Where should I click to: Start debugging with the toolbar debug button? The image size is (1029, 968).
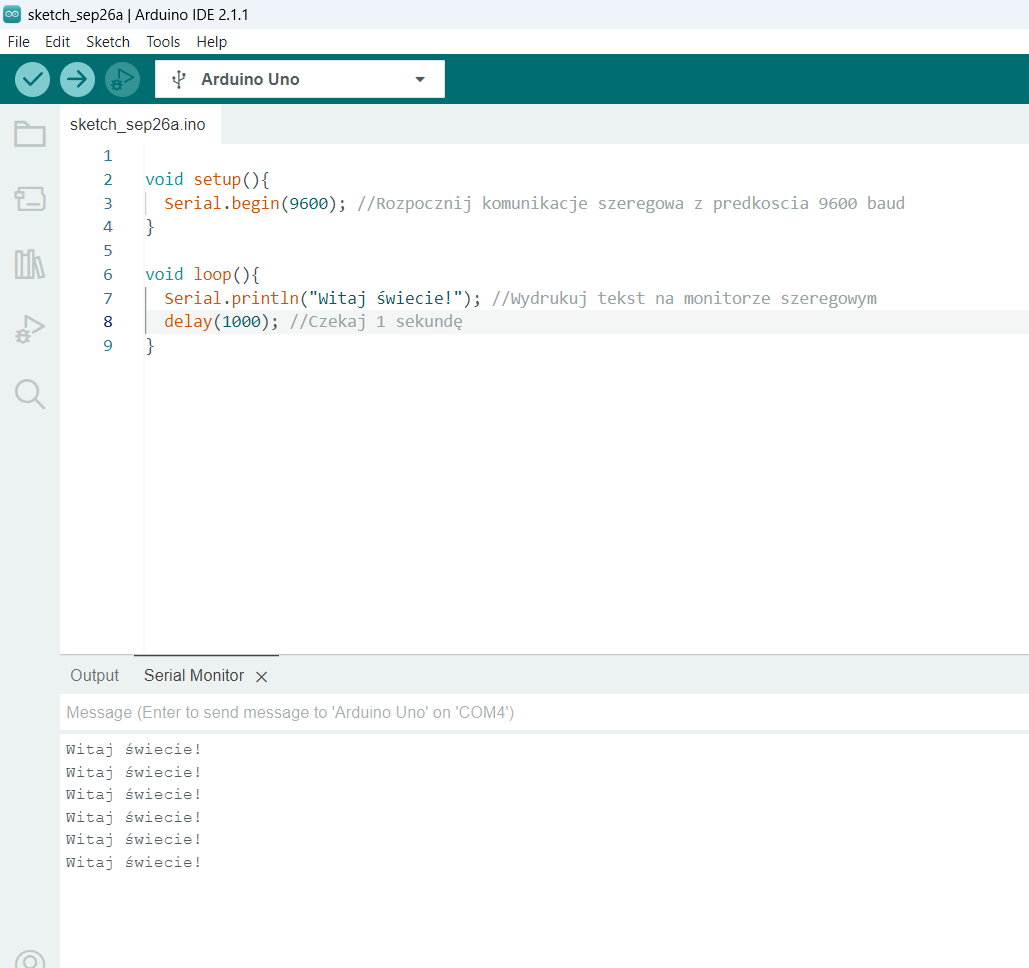123,79
